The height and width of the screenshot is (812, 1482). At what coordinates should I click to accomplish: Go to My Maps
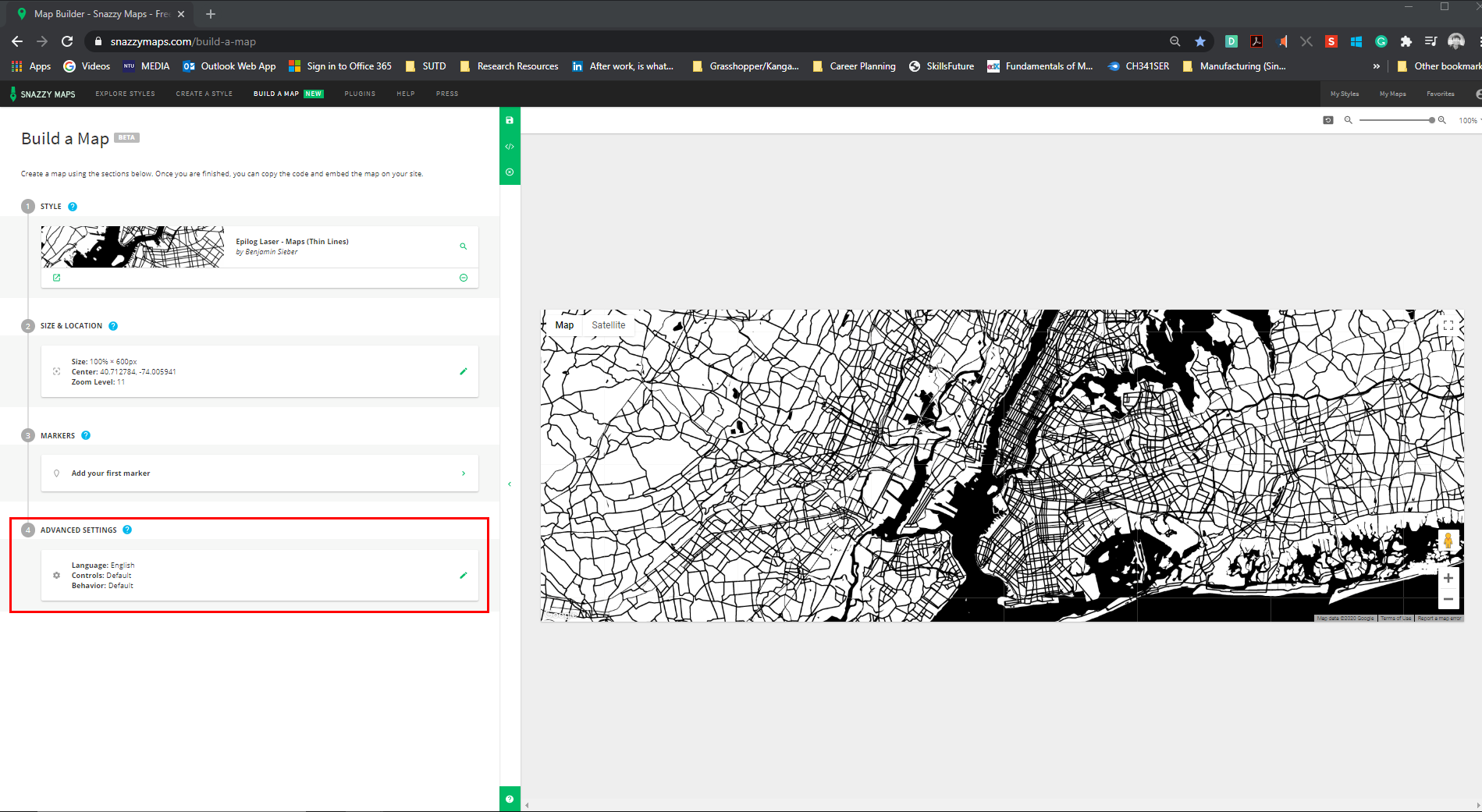pos(1393,94)
